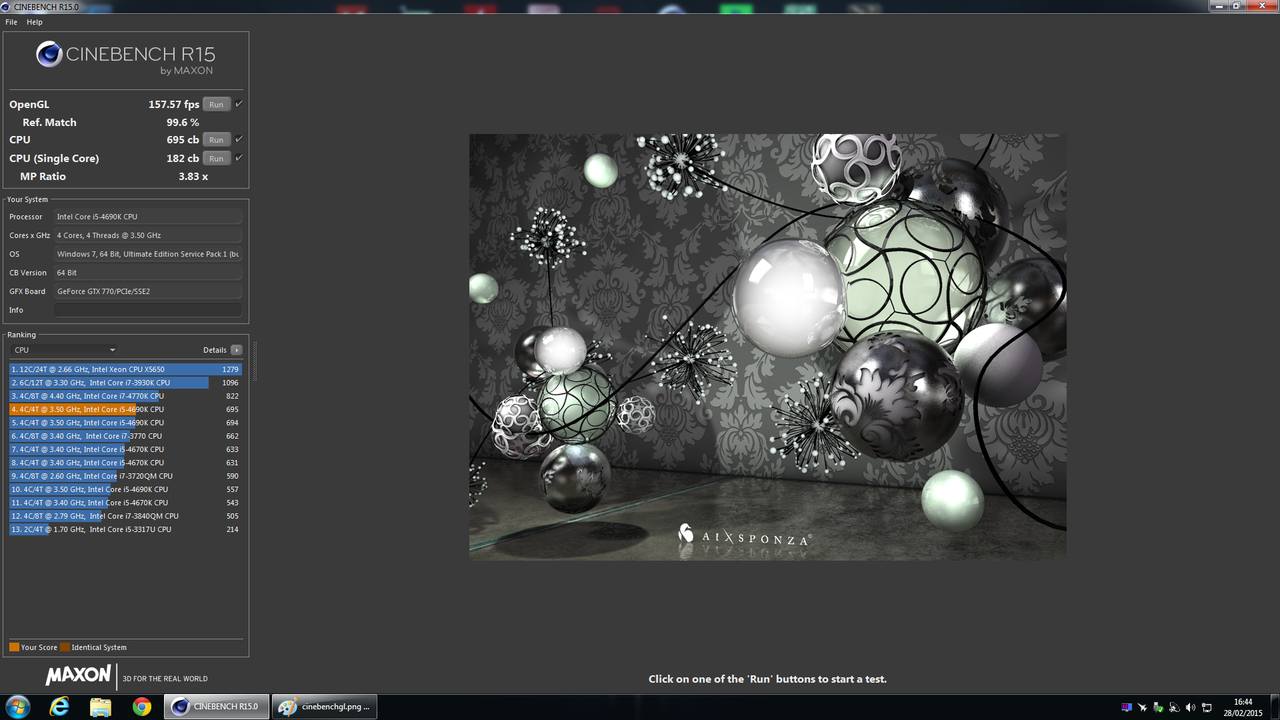Click the MP Ratio value 3.83 x
This screenshot has height=720, width=1280.
(x=193, y=176)
